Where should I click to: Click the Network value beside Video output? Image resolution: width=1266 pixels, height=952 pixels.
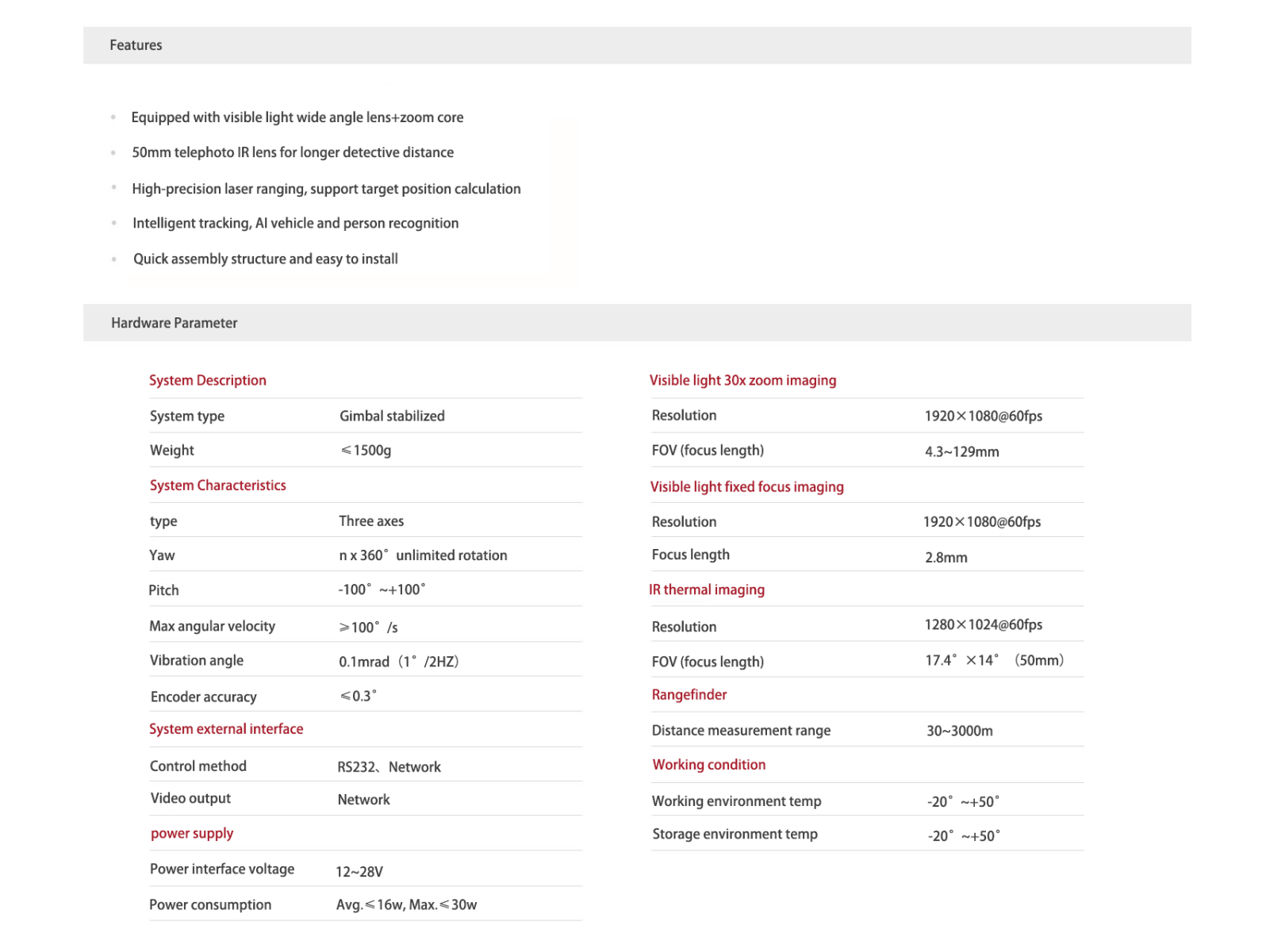click(x=363, y=800)
